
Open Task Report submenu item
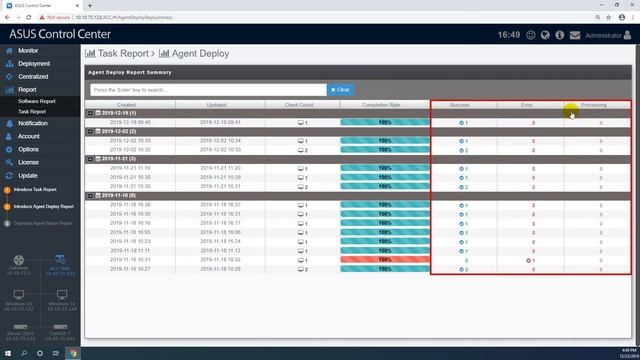tap(32, 111)
